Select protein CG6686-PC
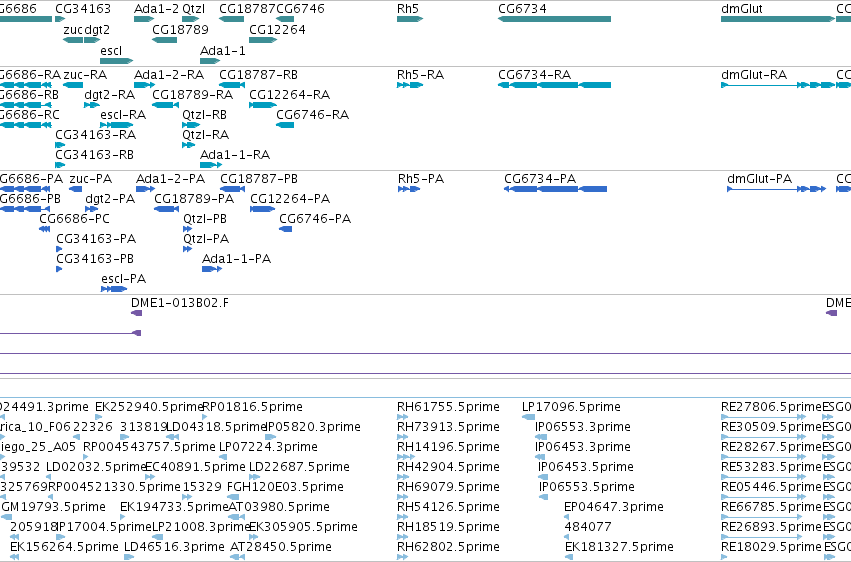This screenshot has width=851, height=562. pyautogui.click(x=45, y=229)
